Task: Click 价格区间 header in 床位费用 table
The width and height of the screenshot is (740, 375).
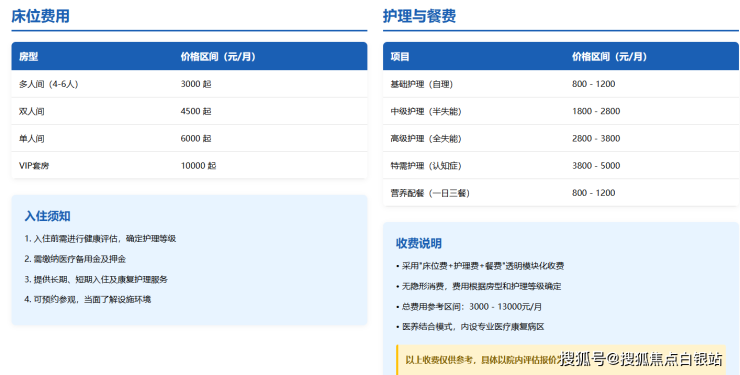Action: coord(218,57)
